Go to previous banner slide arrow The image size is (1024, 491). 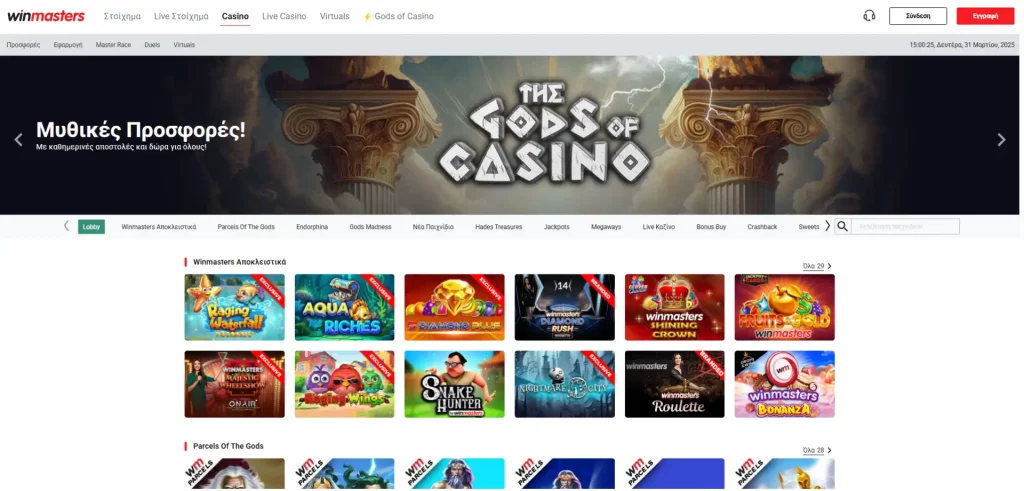pyautogui.click(x=18, y=139)
